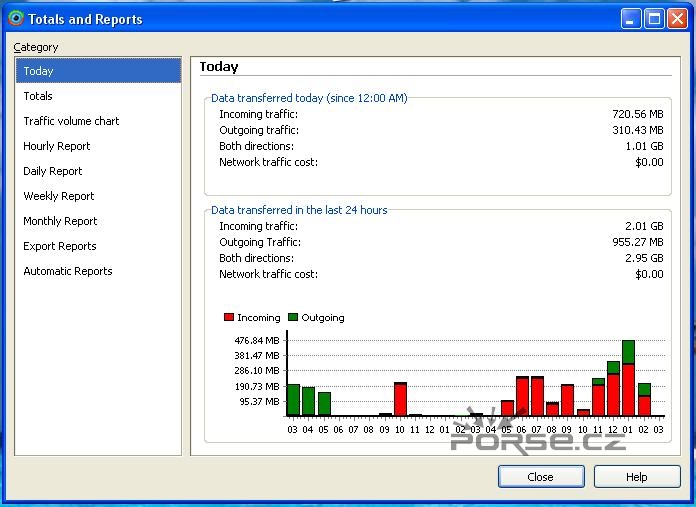Viewport: 696px width, 507px height.
Task: Click the bar at hour 10 in chart
Action: click(400, 399)
